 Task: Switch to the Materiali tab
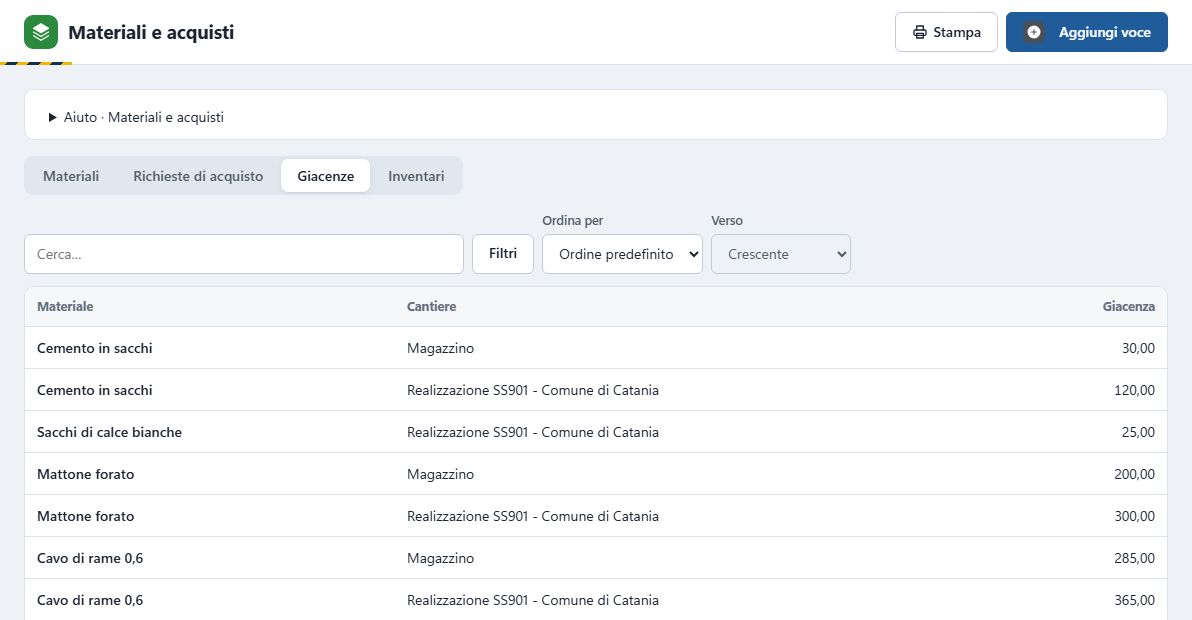pyautogui.click(x=71, y=176)
